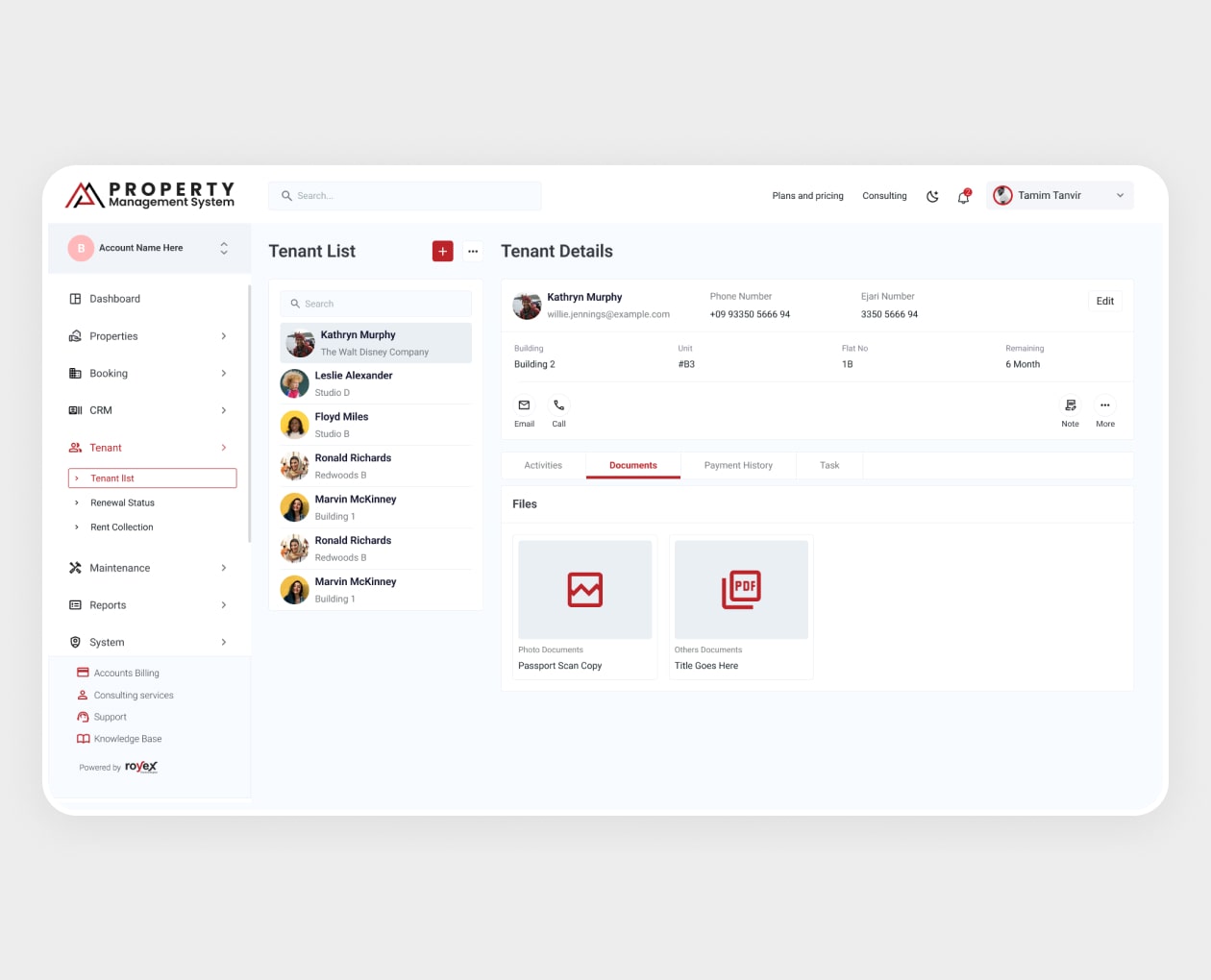Open the Passport Scan Copy image file

coord(584,590)
